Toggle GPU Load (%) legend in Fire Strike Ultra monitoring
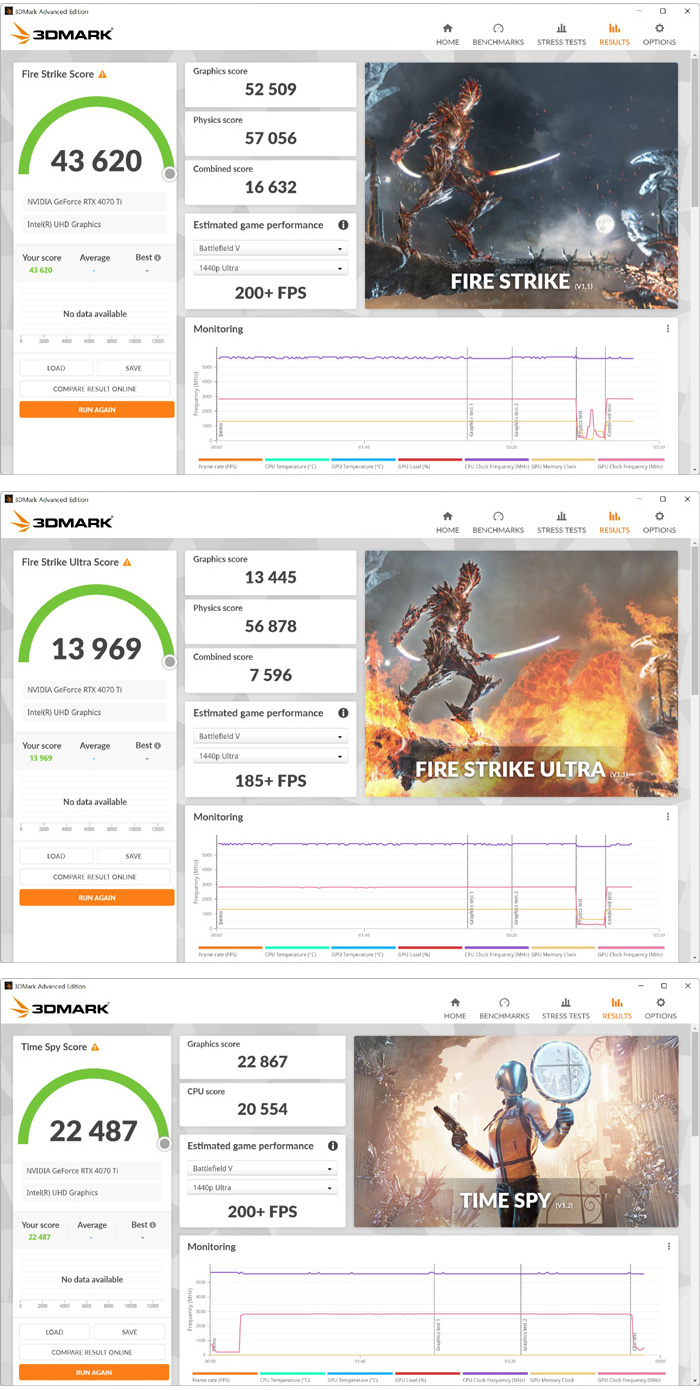The width and height of the screenshot is (700, 1390). click(x=430, y=952)
